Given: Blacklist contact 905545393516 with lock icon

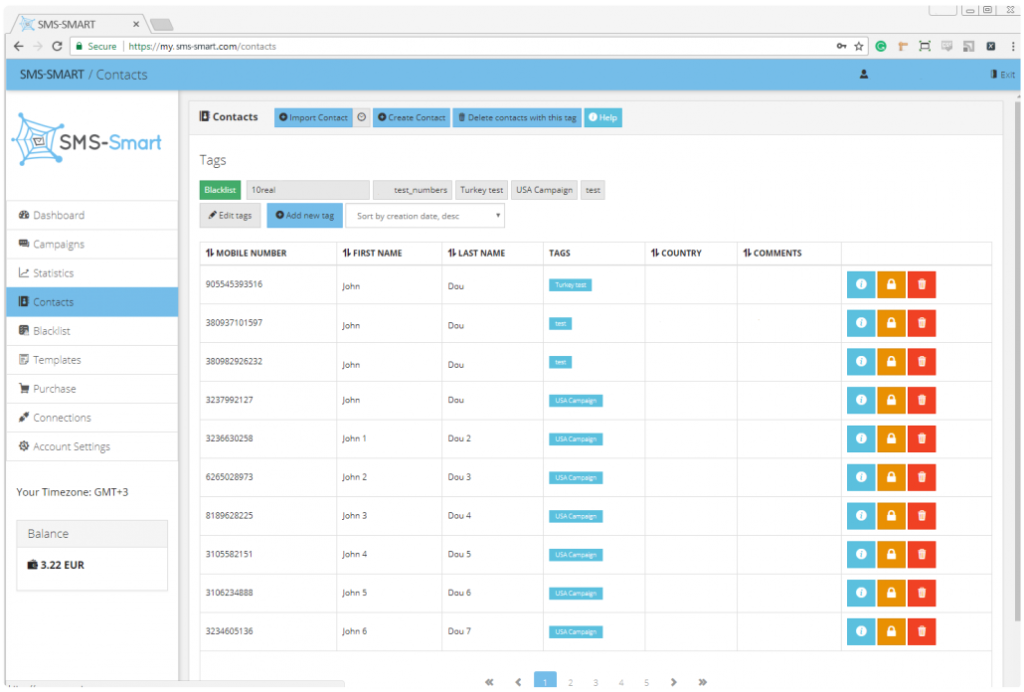Looking at the screenshot, I should coord(891,285).
